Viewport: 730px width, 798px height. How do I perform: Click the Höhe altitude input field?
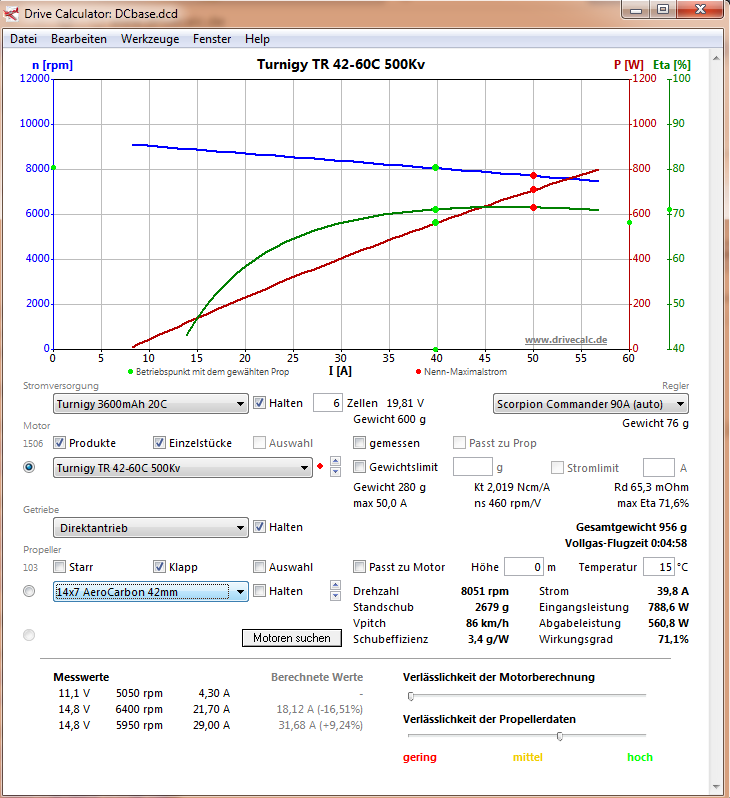[x=523, y=566]
